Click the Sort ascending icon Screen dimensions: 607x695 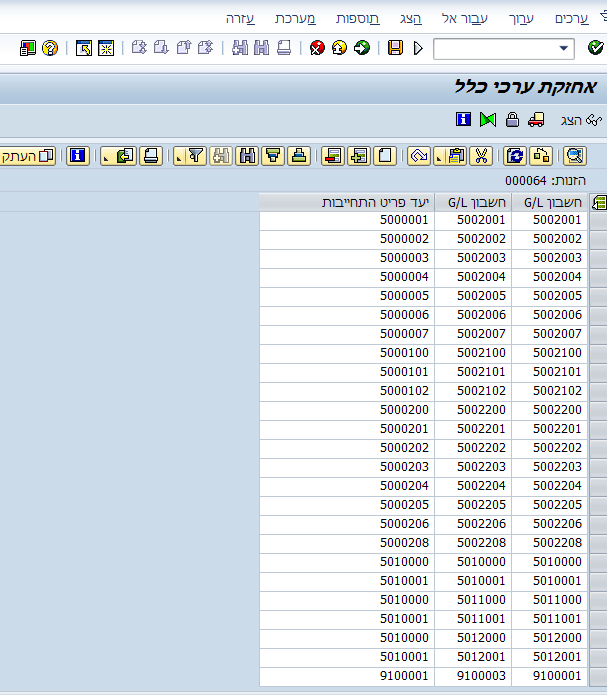click(299, 156)
